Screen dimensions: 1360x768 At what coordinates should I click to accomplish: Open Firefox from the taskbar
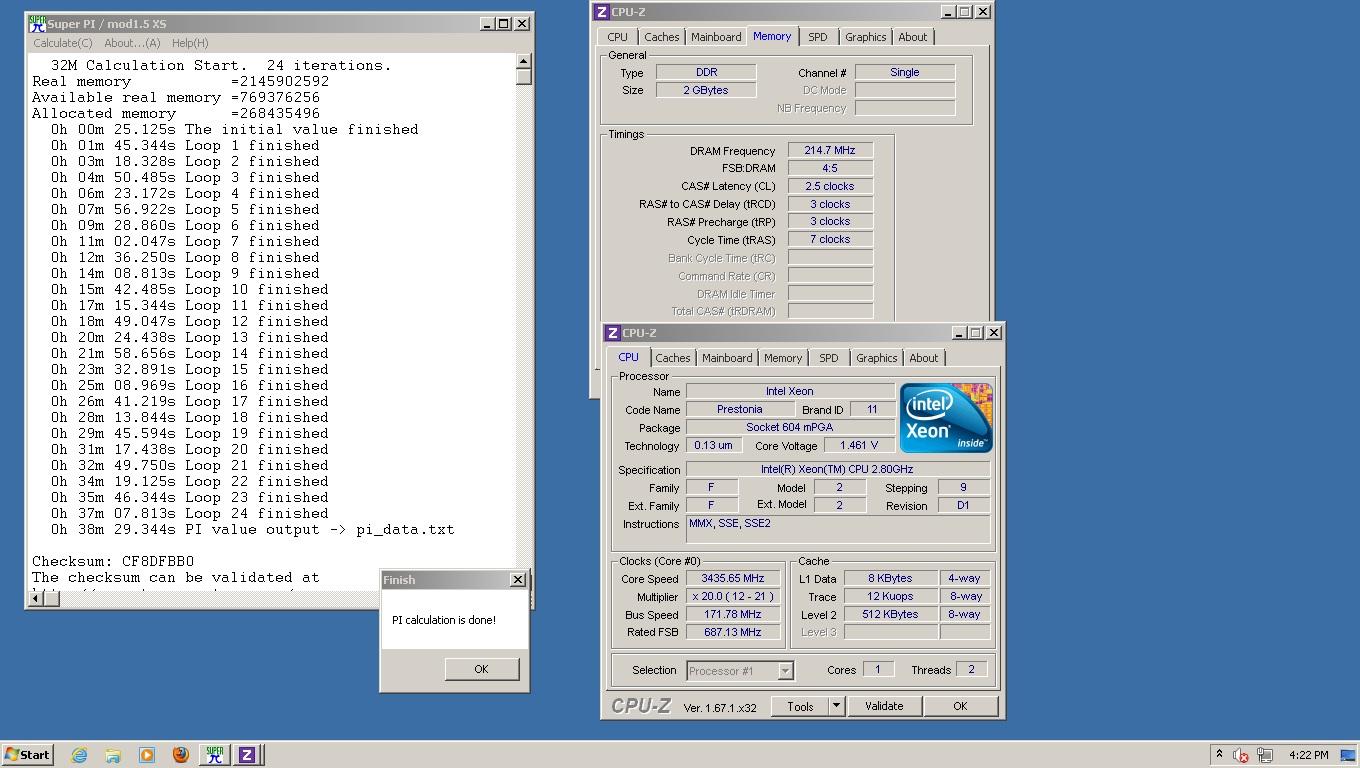click(x=181, y=755)
